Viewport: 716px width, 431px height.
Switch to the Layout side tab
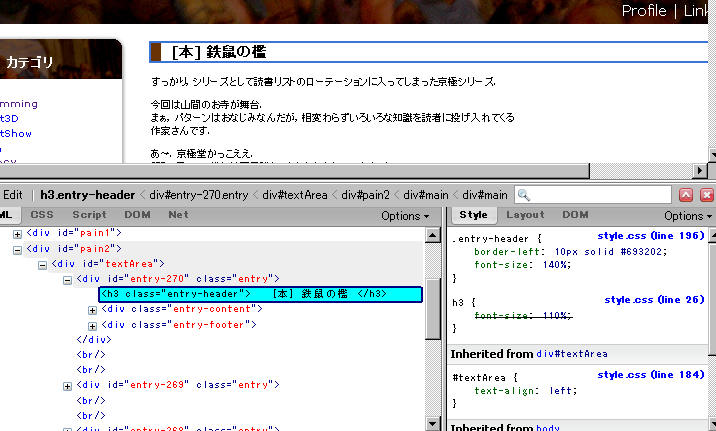(x=525, y=215)
